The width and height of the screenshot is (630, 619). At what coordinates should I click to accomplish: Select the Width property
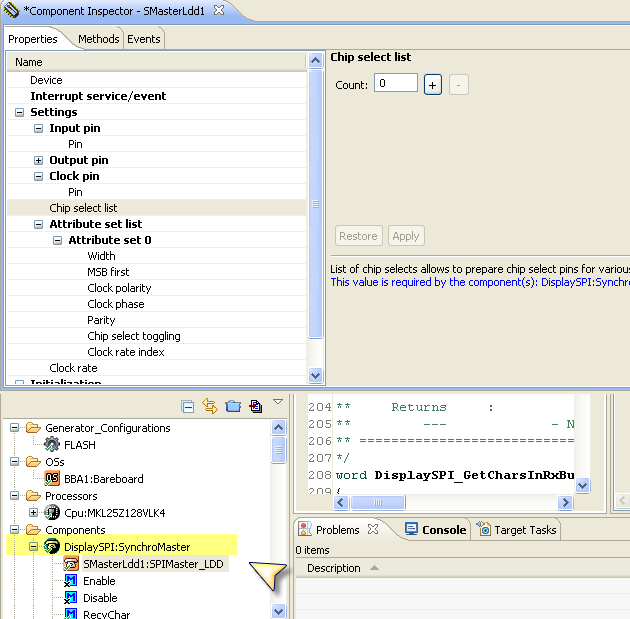pos(157,256)
